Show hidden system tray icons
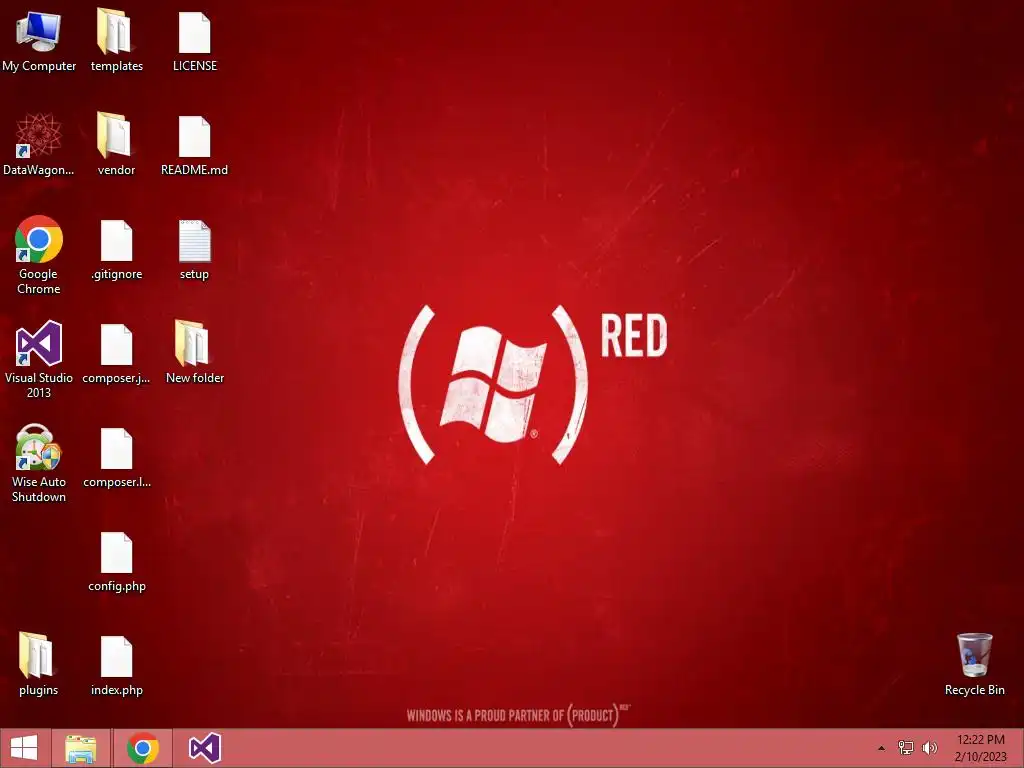This screenshot has width=1024, height=768. point(881,748)
